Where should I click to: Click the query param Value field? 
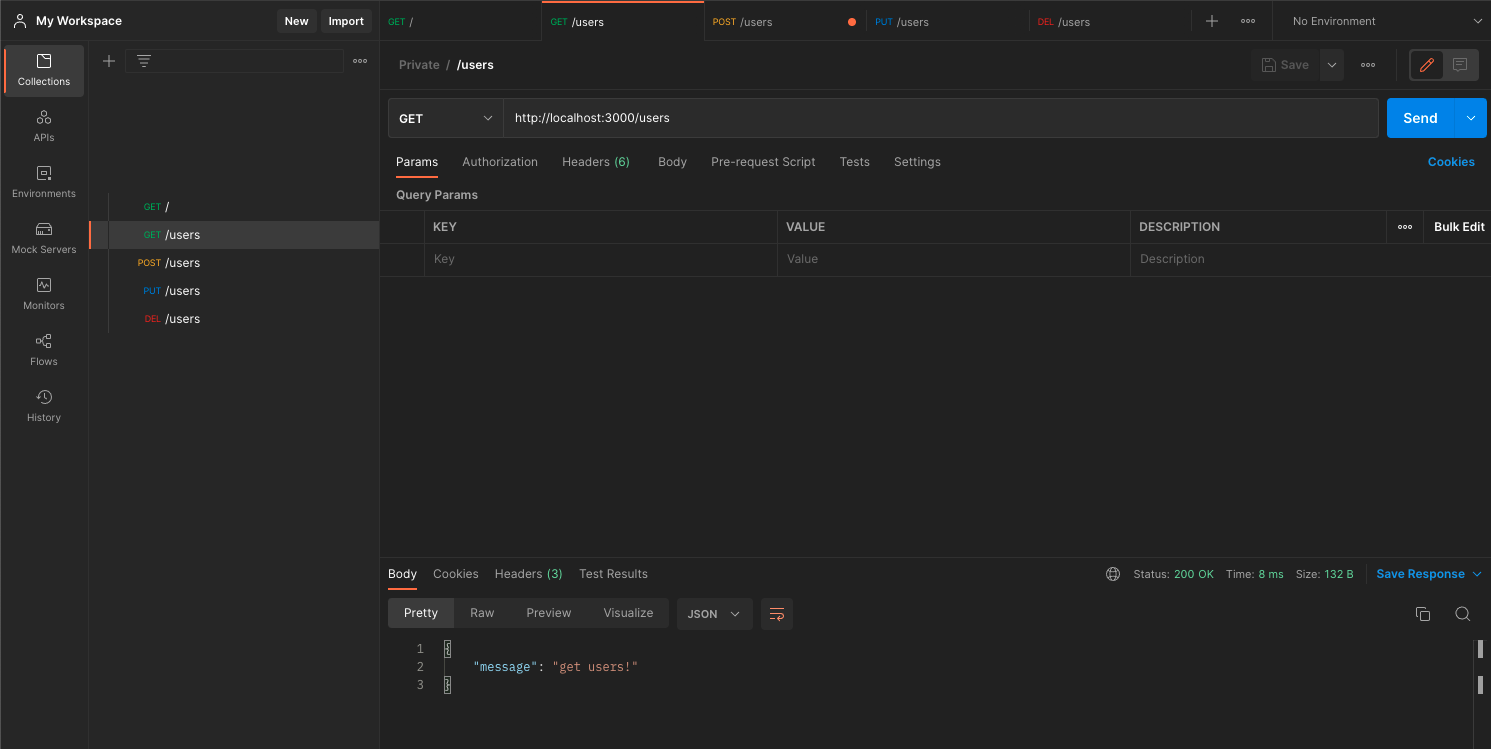tap(954, 259)
